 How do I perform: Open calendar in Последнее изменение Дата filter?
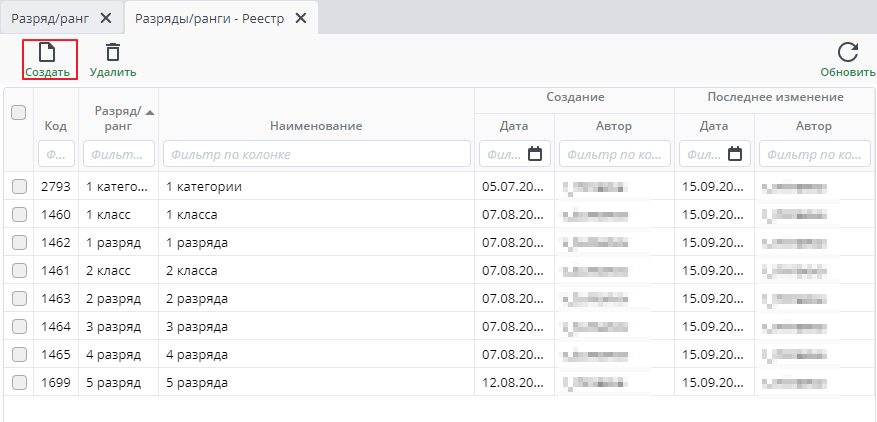[x=735, y=154]
